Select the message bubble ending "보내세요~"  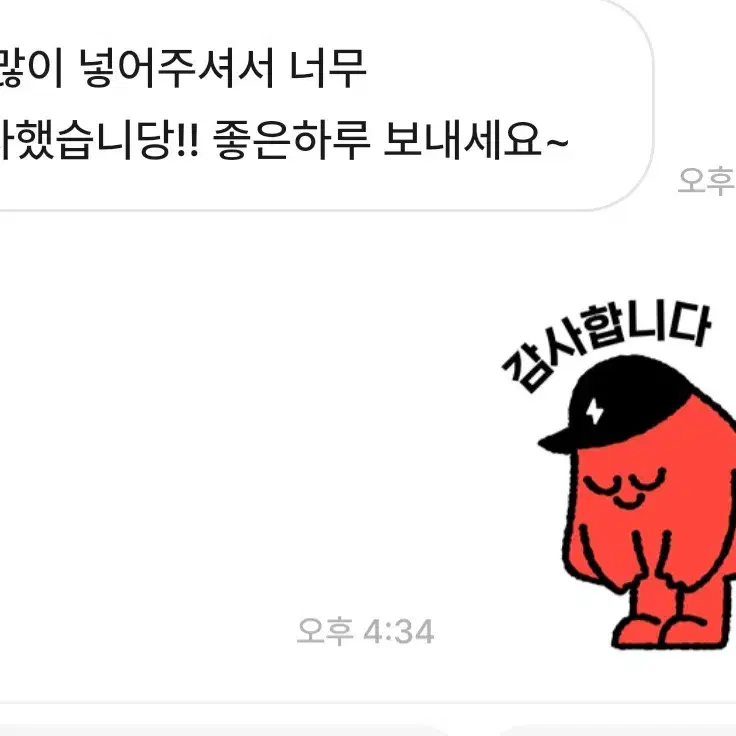[x=326, y=105]
